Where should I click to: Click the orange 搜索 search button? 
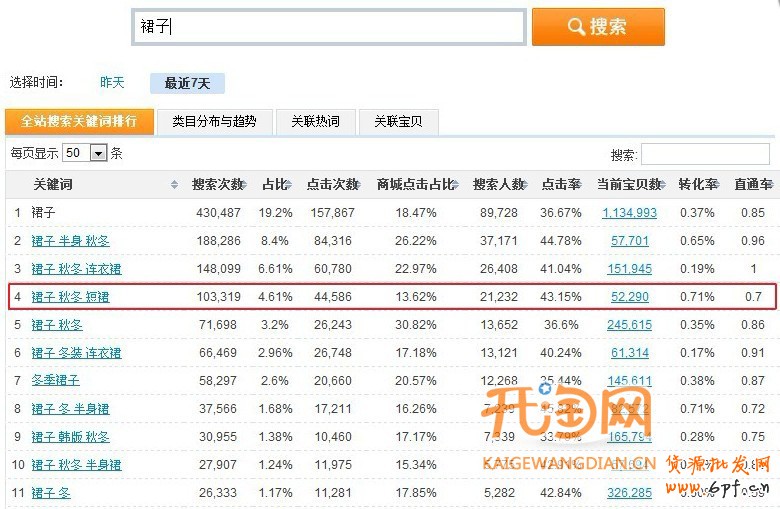597,27
